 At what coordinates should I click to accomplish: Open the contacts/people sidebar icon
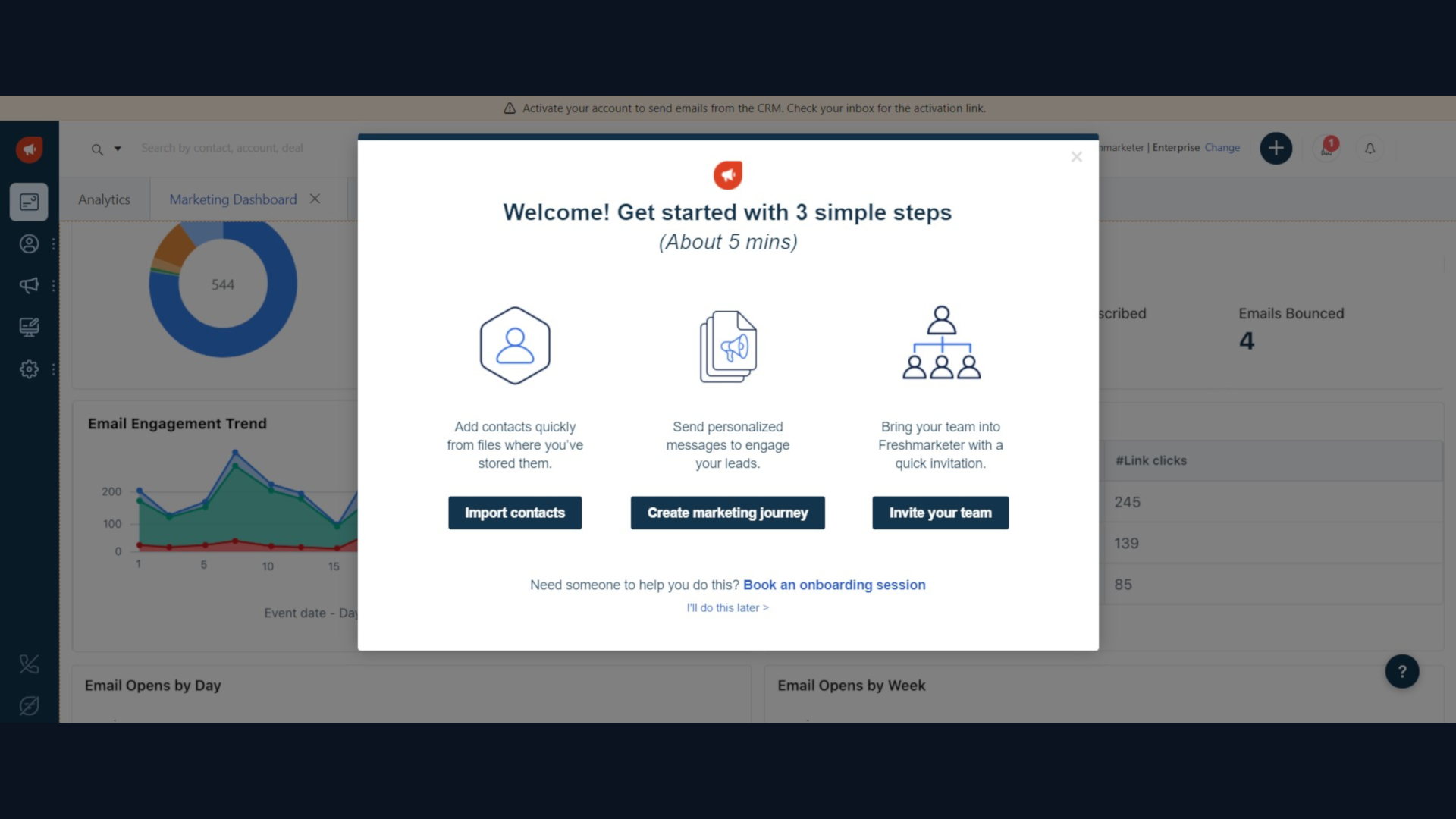(29, 244)
